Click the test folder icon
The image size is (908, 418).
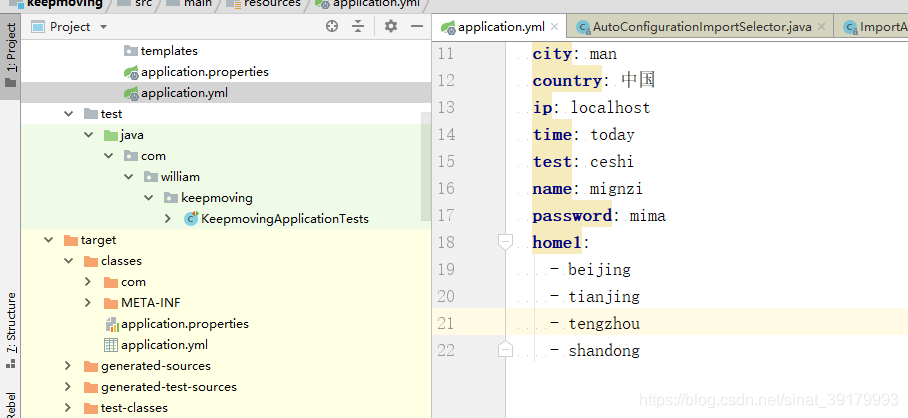91,114
